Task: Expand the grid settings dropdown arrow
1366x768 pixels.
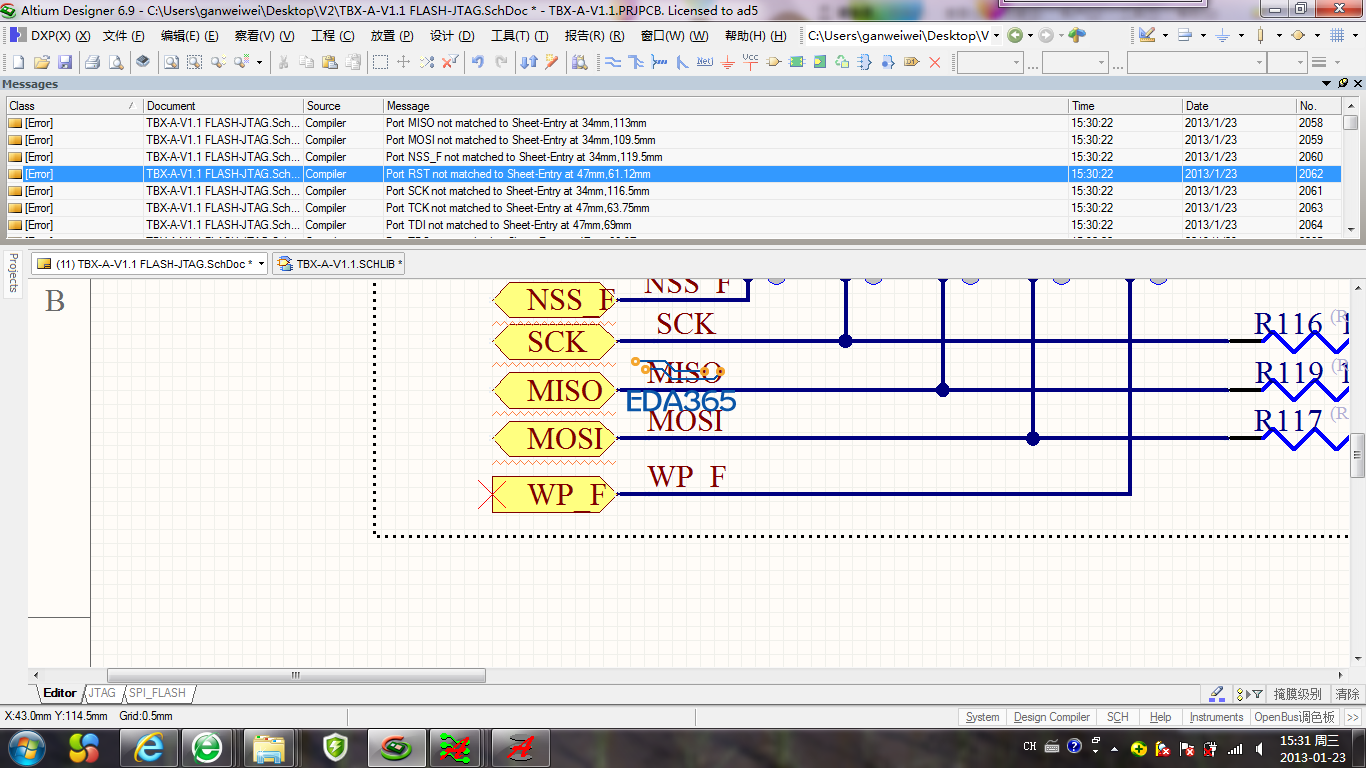Action: pyautogui.click(x=1355, y=35)
